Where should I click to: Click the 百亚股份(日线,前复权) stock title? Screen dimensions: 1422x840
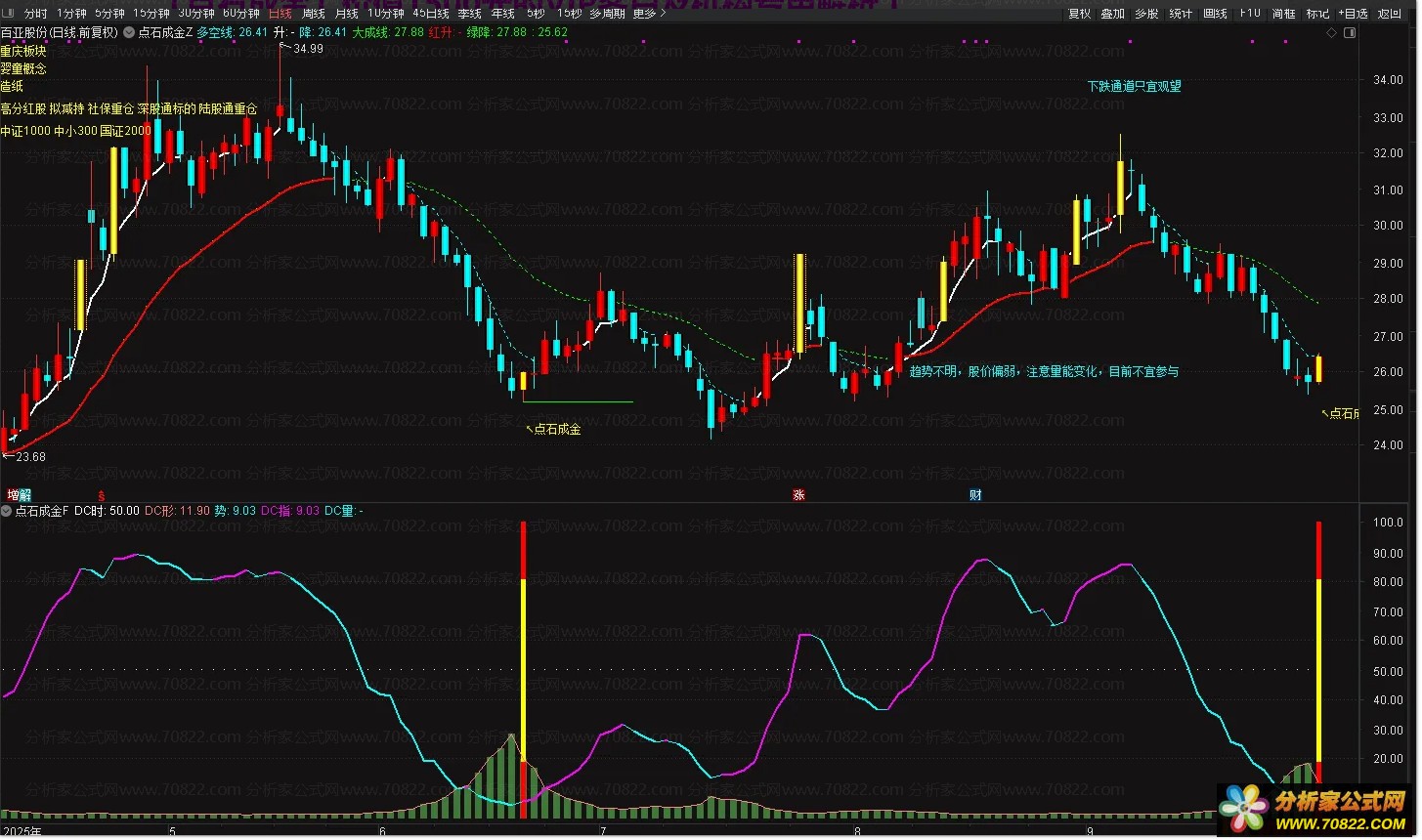60,32
